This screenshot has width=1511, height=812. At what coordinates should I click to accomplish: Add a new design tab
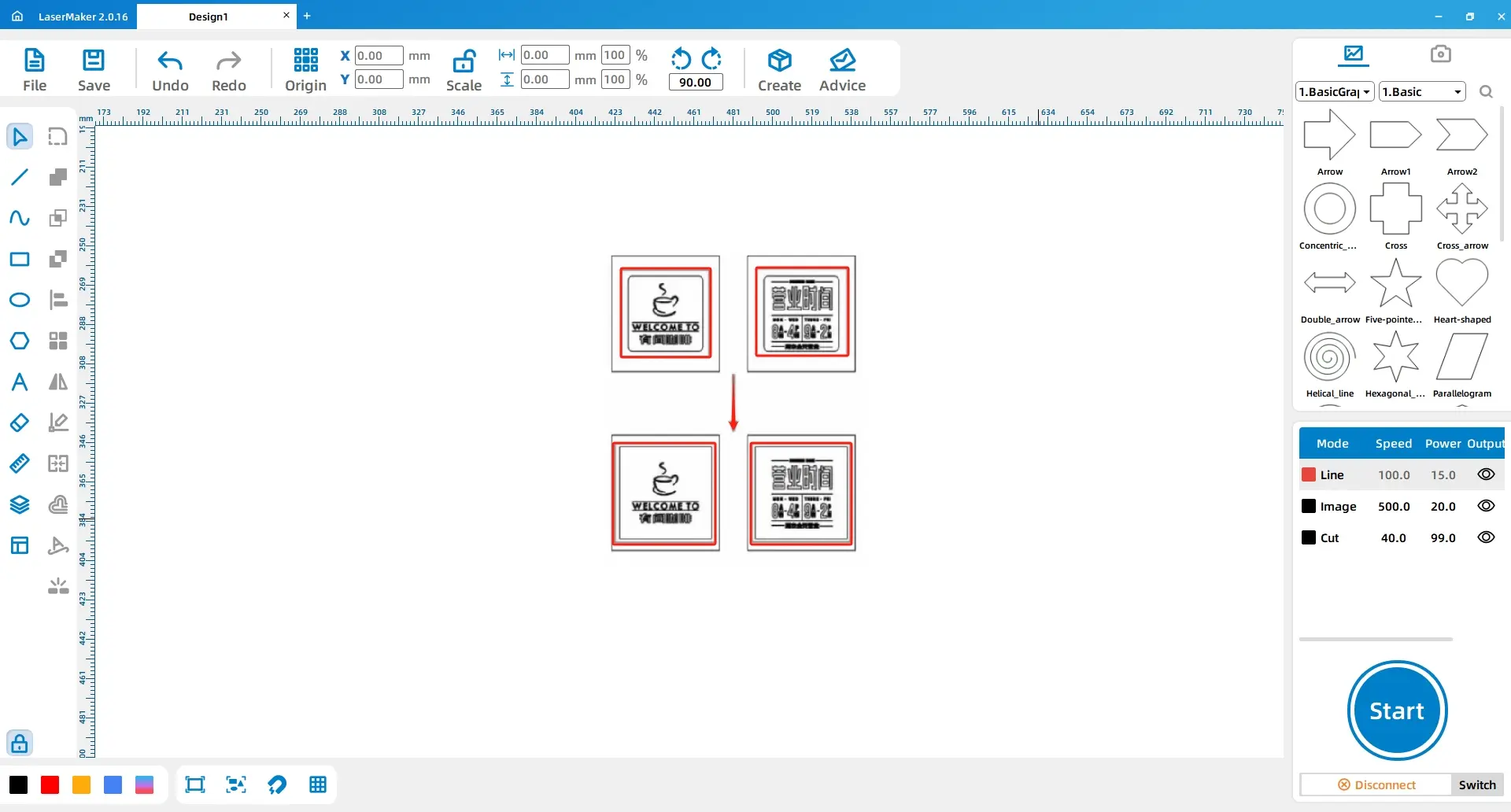pyautogui.click(x=307, y=16)
